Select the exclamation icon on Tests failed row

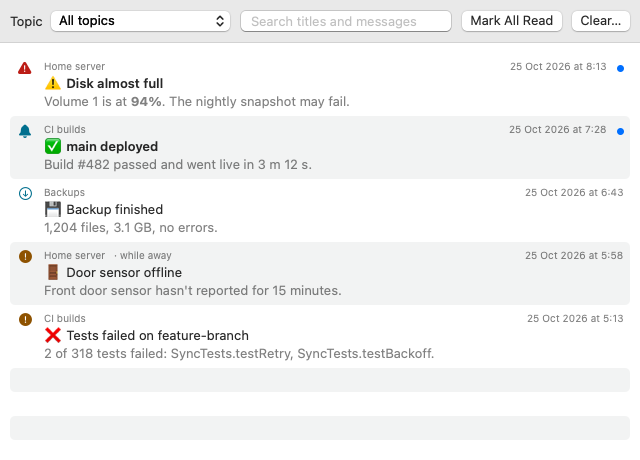(25, 319)
